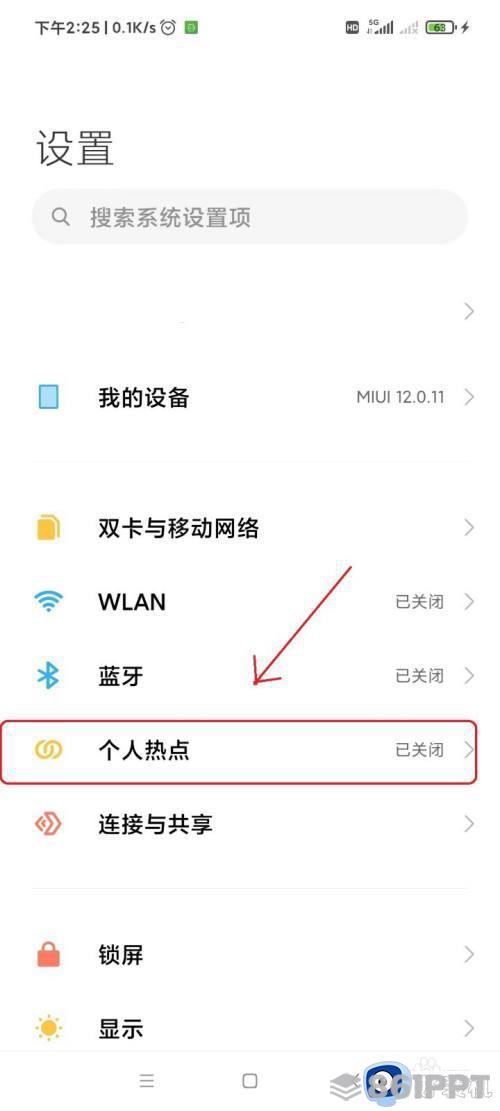The width and height of the screenshot is (500, 1111).
Task: Tap the My Device (我的设备) tablet icon
Action: (x=49, y=397)
